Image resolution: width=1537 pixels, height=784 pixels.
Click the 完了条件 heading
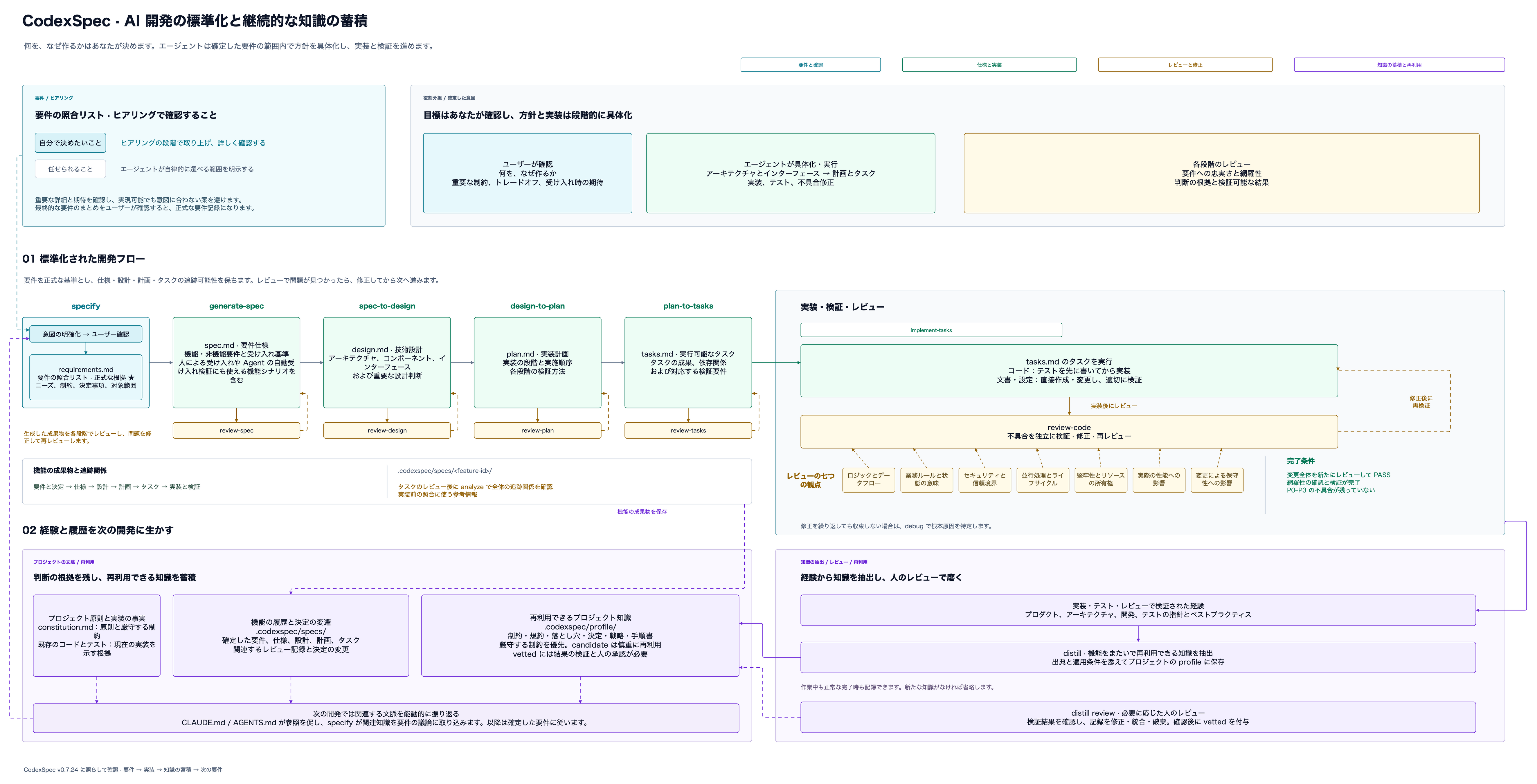coord(1301,461)
